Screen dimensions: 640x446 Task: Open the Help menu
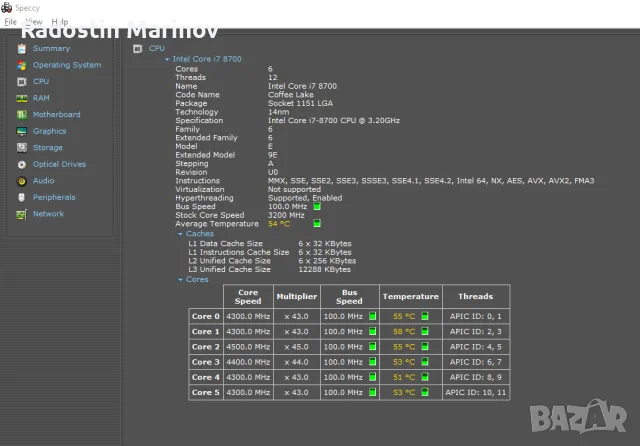click(60, 22)
